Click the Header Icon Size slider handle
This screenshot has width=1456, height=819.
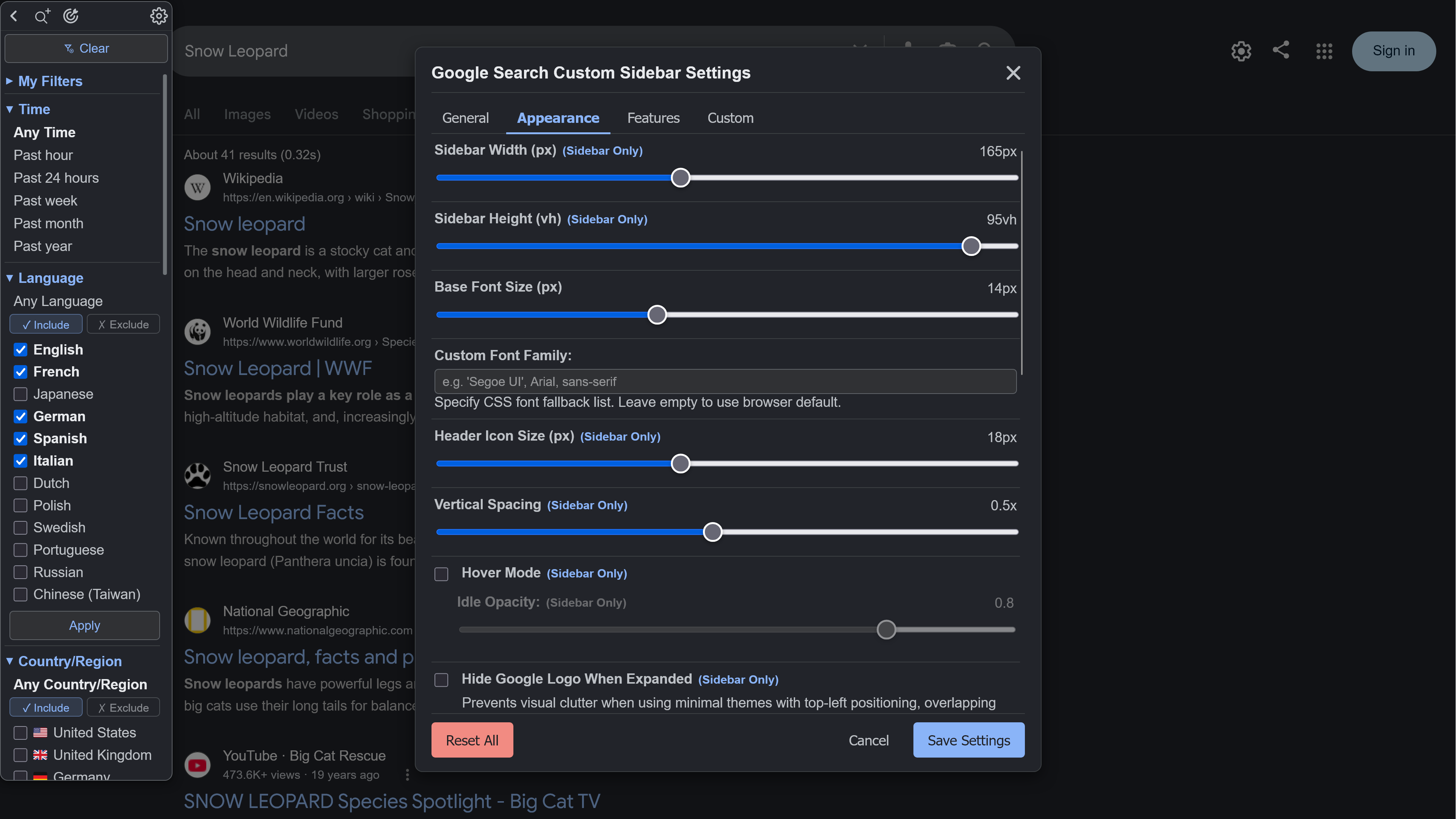681,464
